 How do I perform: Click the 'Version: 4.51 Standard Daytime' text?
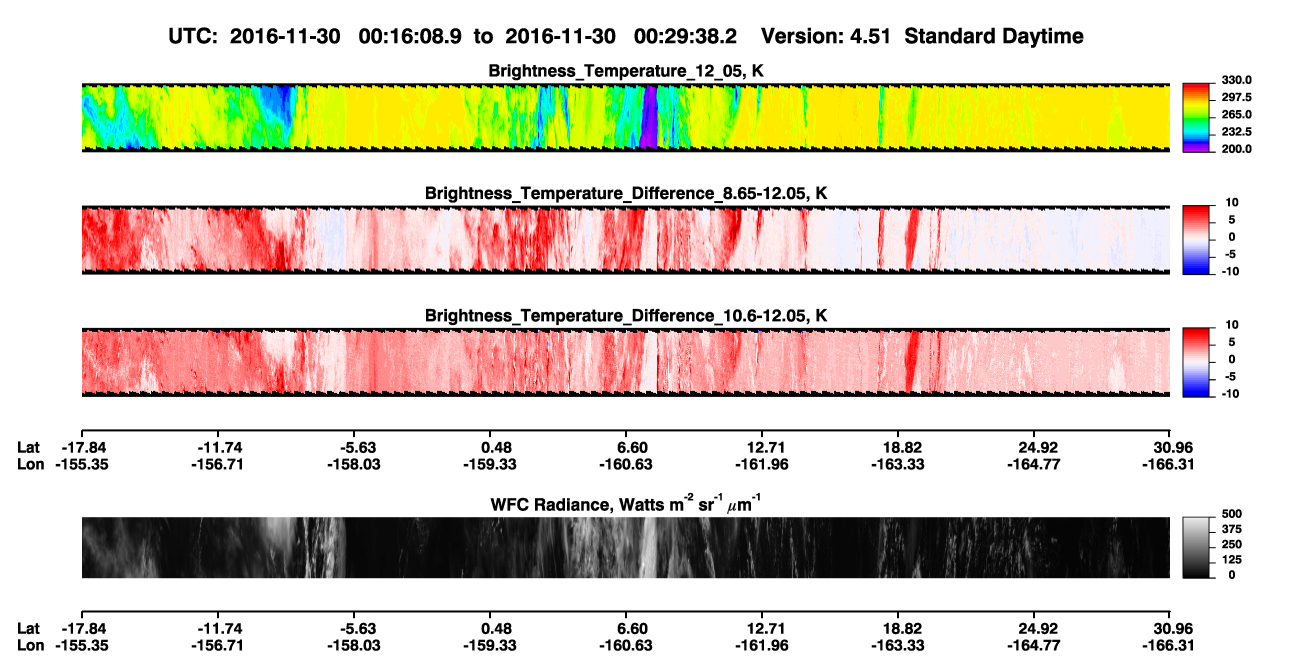(x=922, y=37)
